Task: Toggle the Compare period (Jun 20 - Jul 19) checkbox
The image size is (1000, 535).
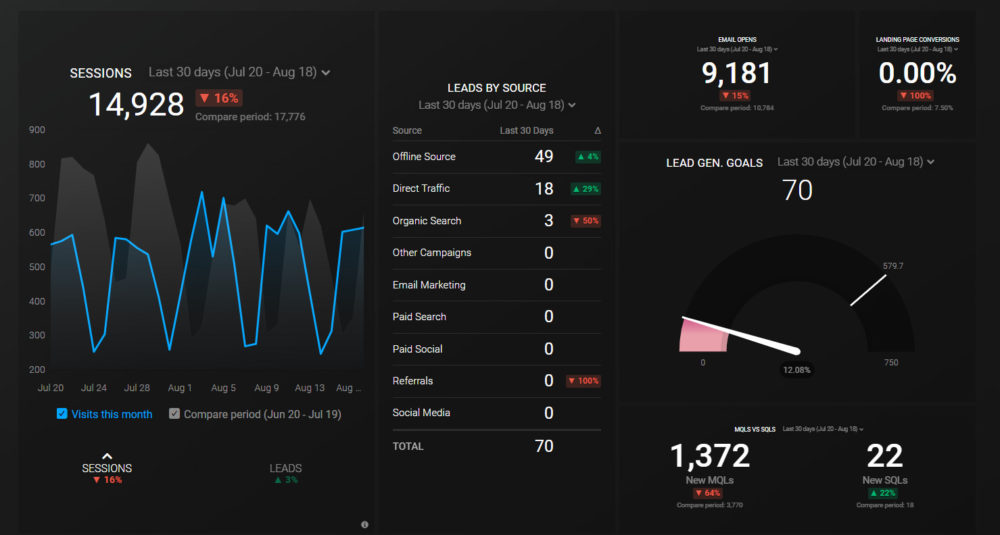Action: [175, 414]
